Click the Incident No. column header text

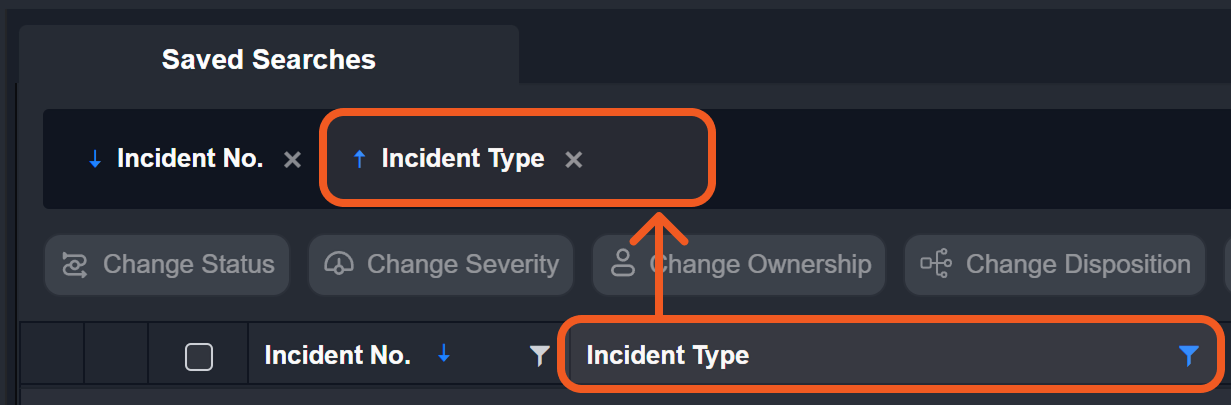pyautogui.click(x=337, y=355)
